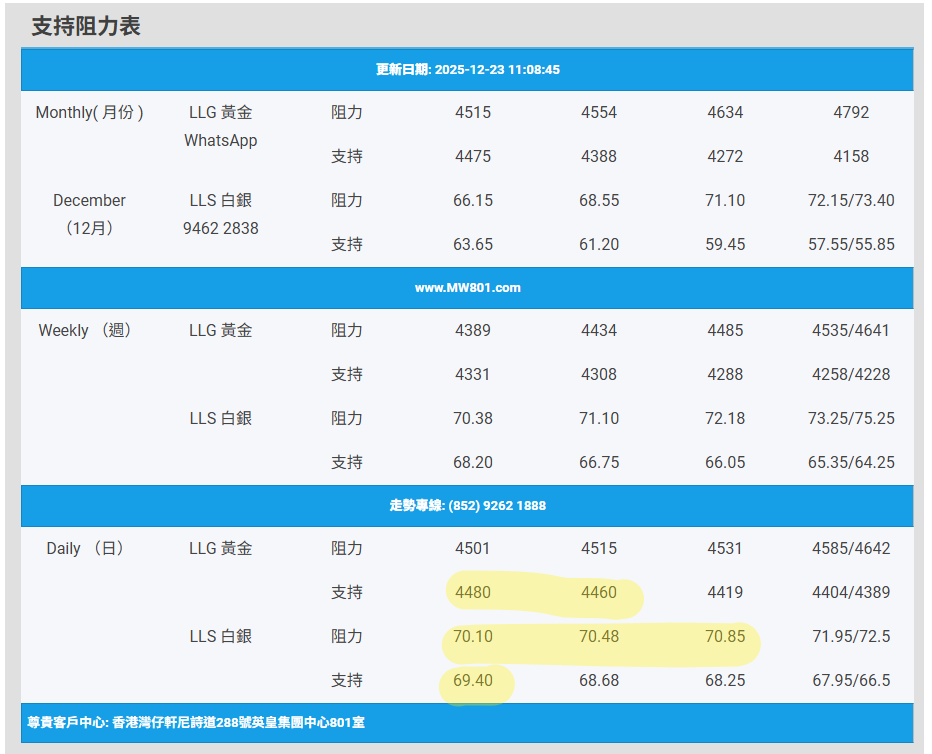Click the 走勢專線 (852) 9262 1888 hotline
The height and width of the screenshot is (754, 932).
467,506
